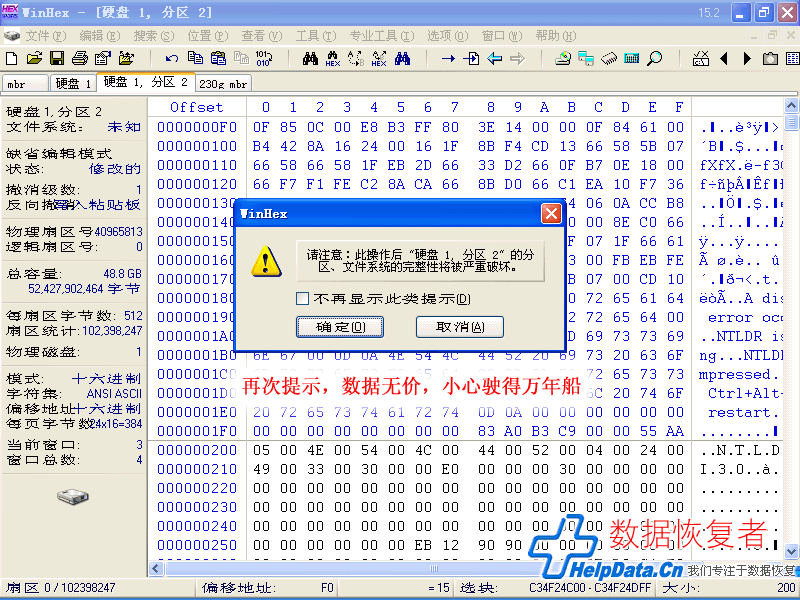Click the 偏移地址 status bar field

point(268,588)
